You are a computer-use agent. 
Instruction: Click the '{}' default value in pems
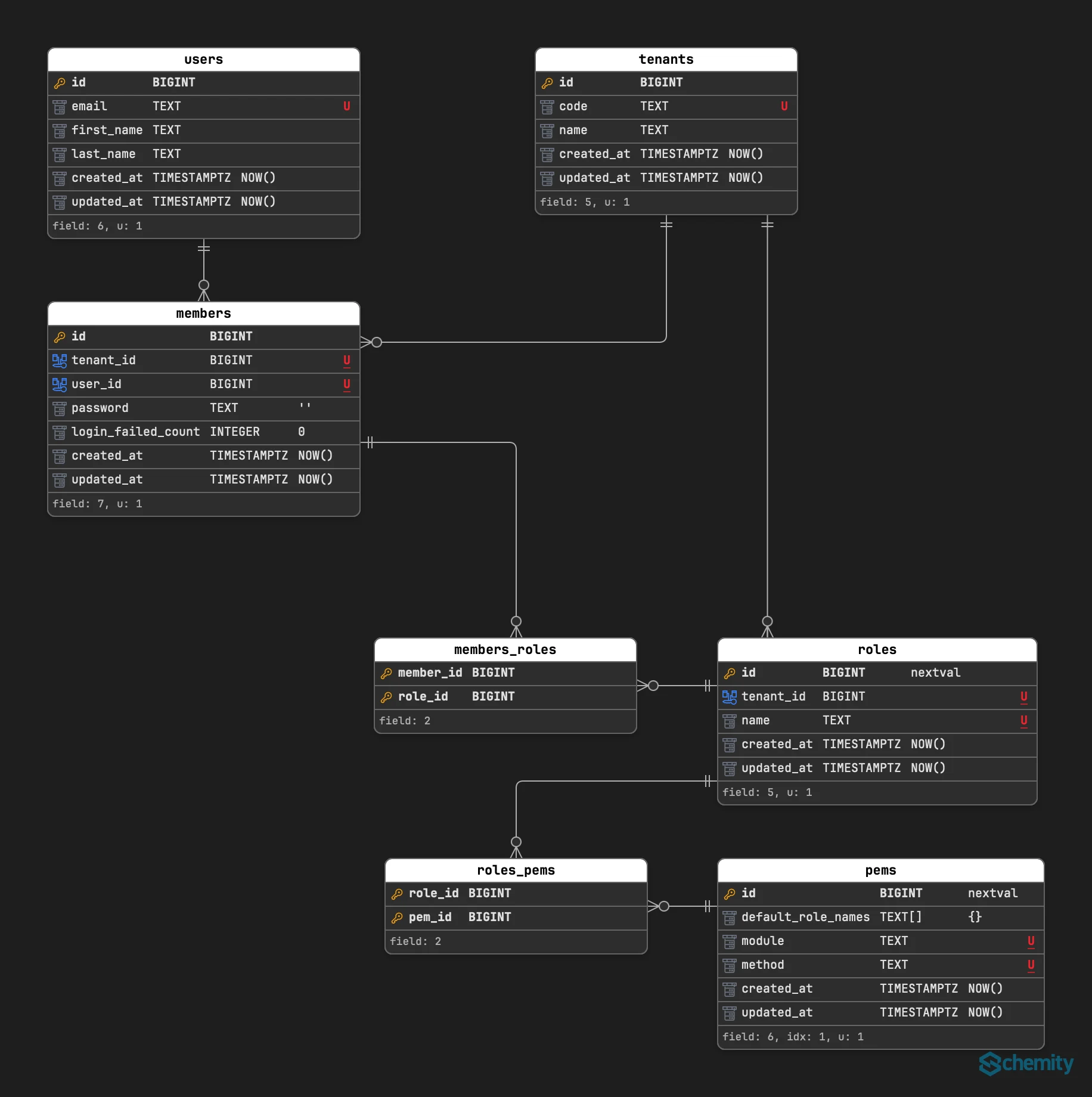[975, 917]
